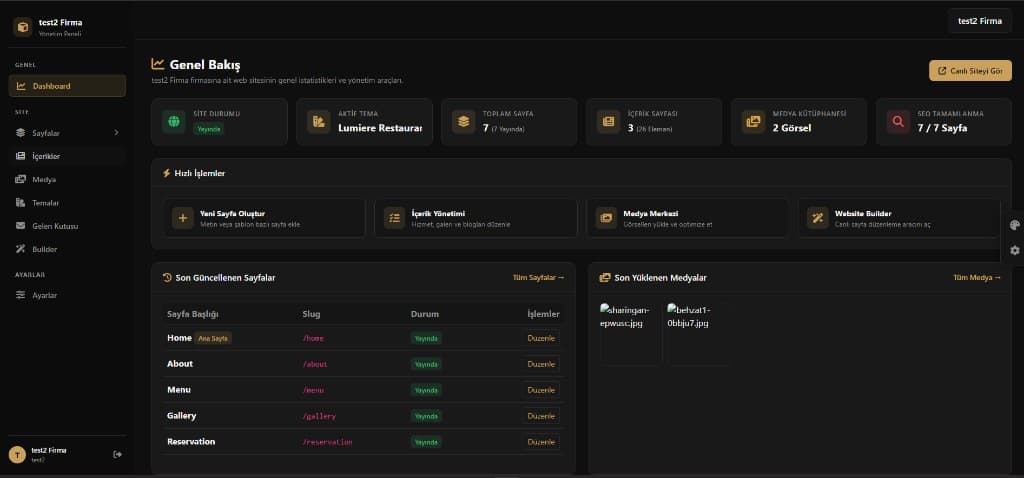Open the behzat1-0bbju7.jpg thumbnail

point(699,332)
